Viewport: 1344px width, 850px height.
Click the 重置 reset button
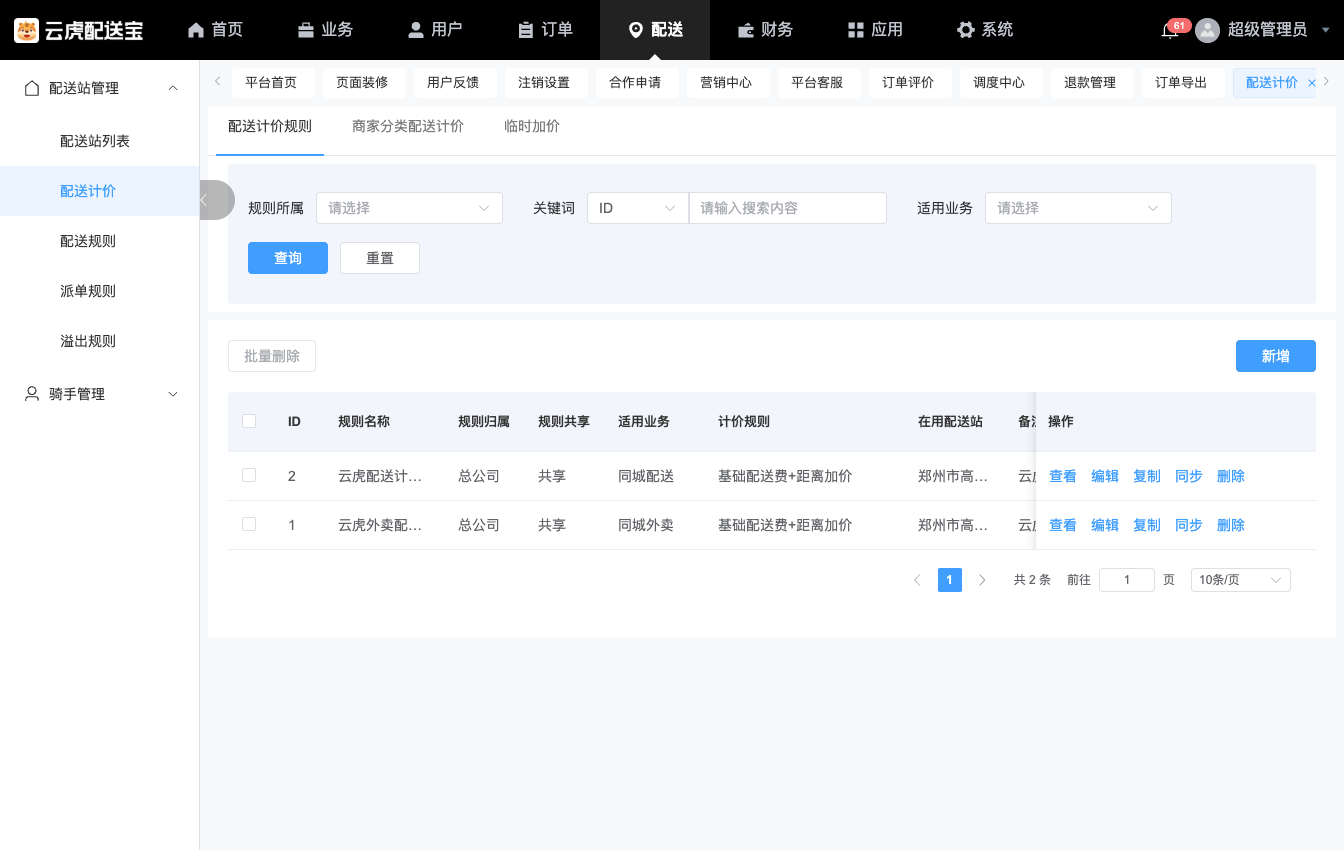380,258
